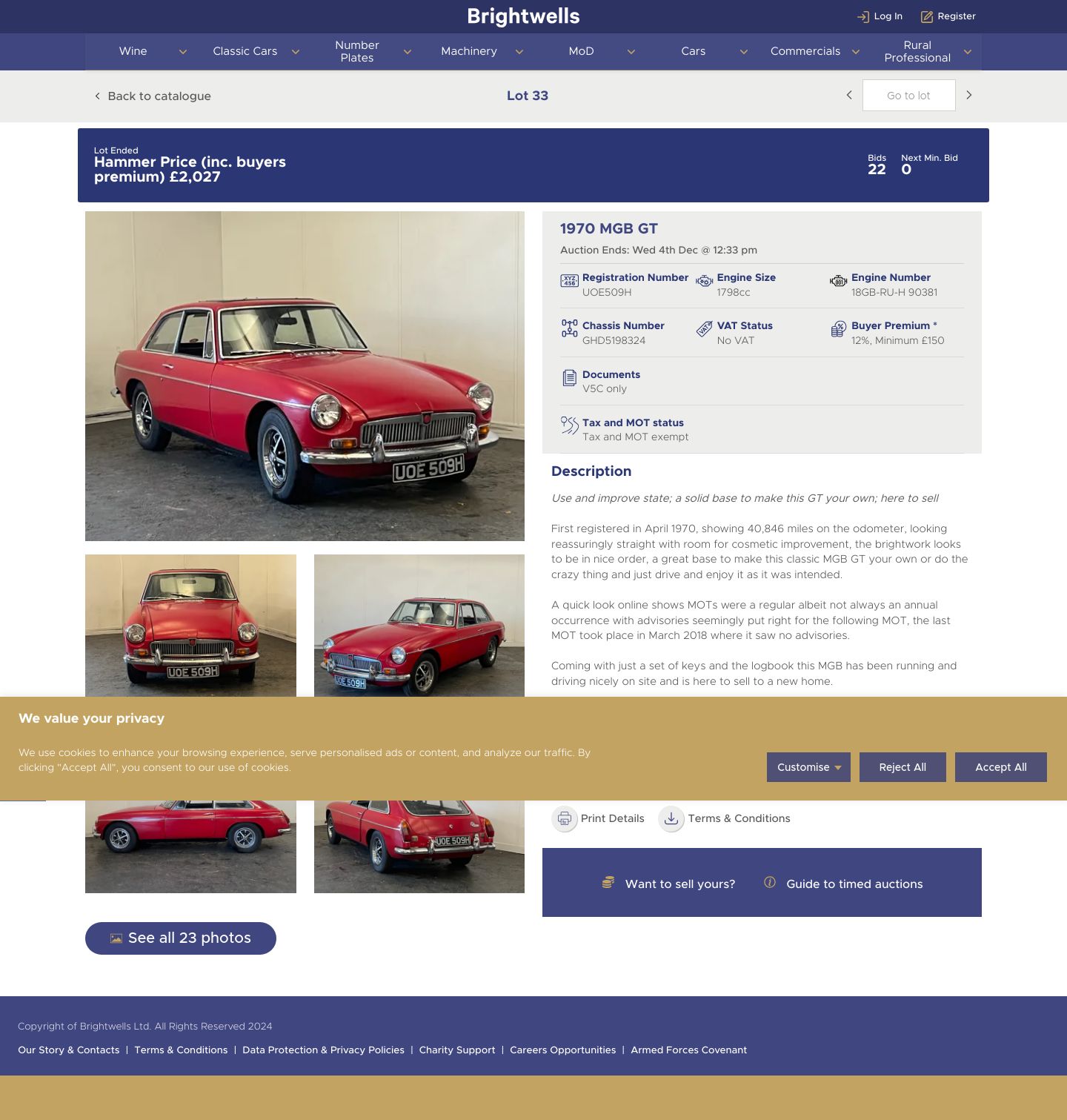The image size is (1067, 1120).
Task: Click the VAT Status tag icon
Action: 704,329
